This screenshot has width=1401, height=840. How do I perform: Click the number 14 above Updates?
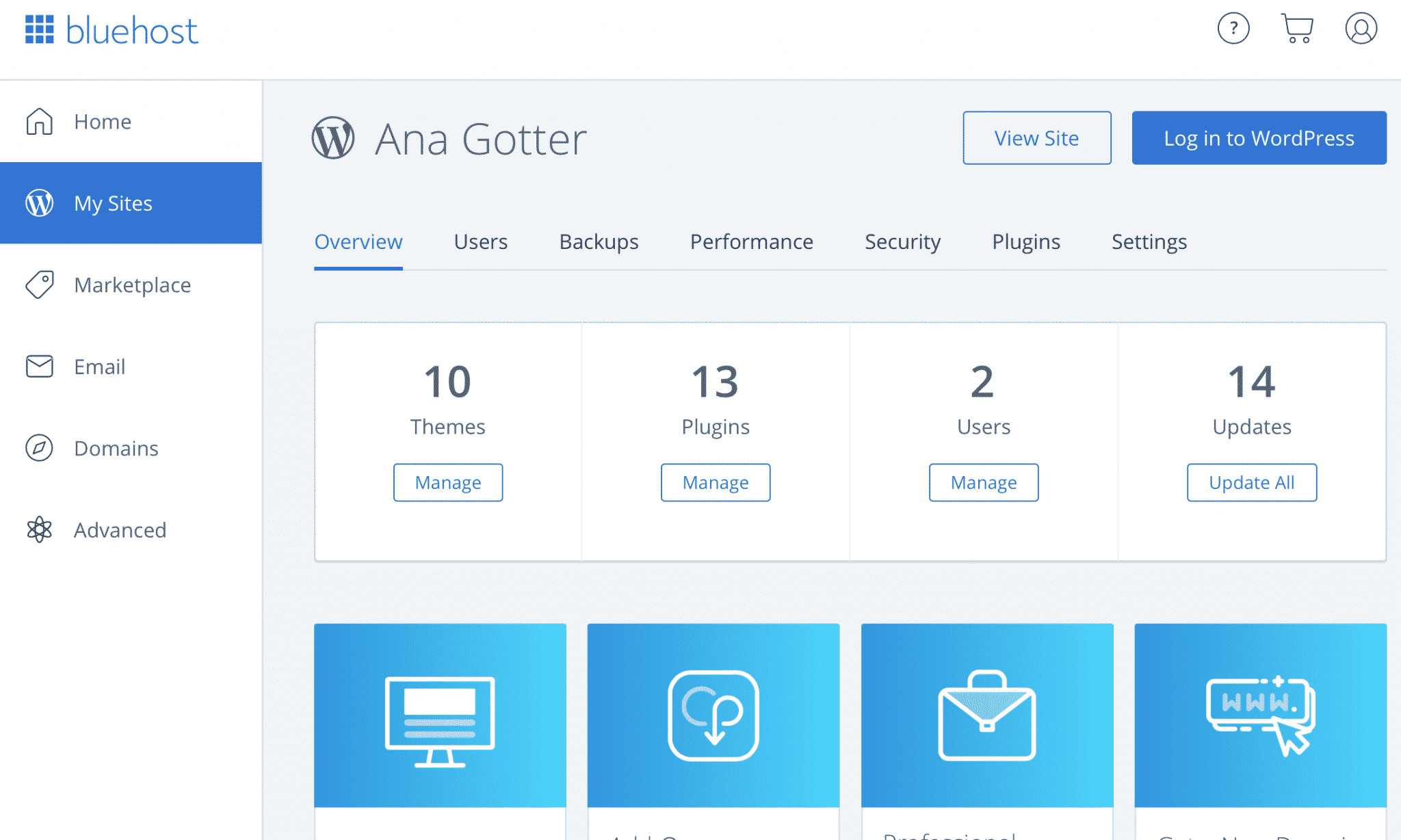pyautogui.click(x=1251, y=381)
